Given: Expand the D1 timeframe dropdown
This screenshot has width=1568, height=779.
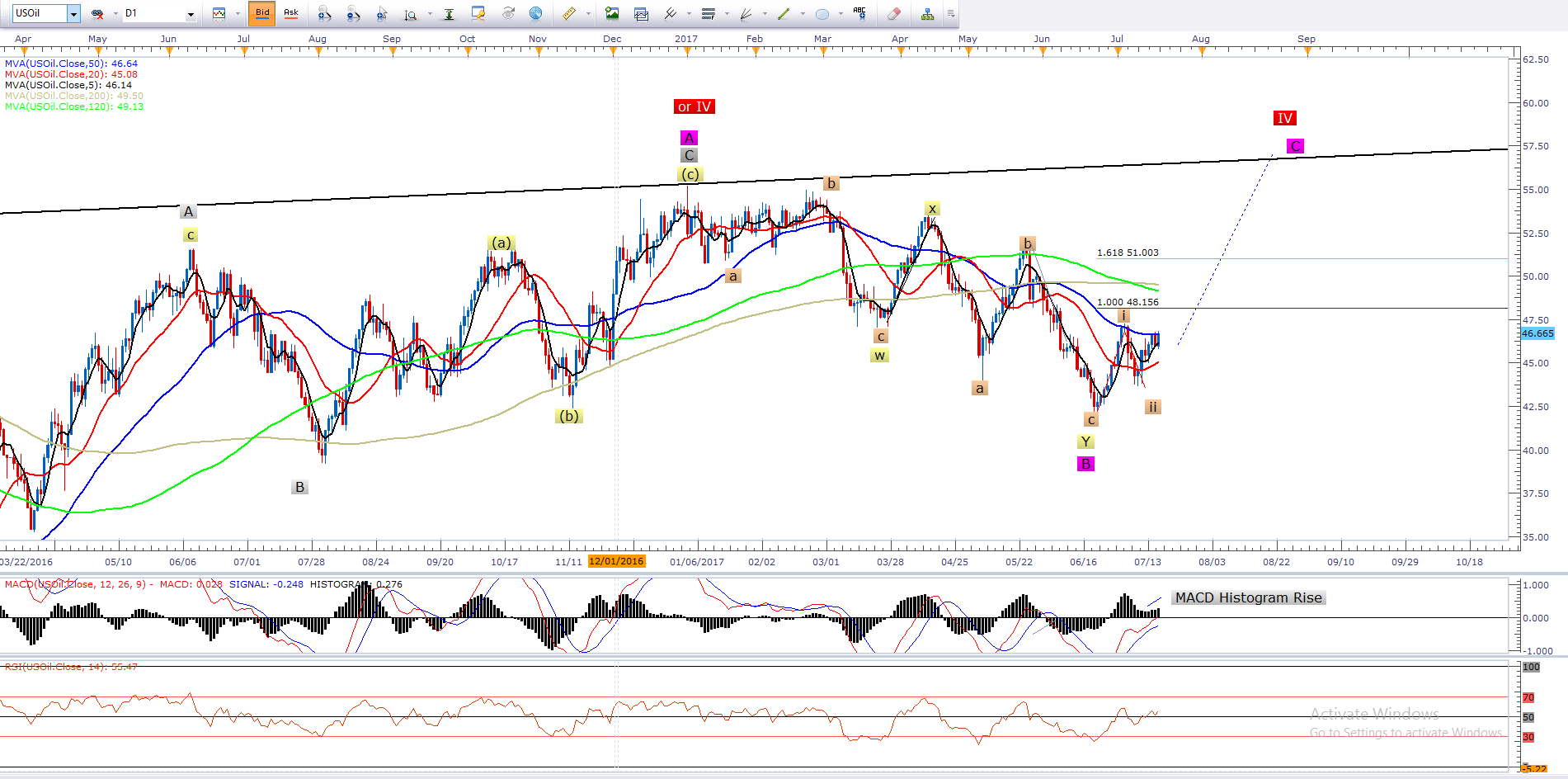Looking at the screenshot, I should click(191, 14).
